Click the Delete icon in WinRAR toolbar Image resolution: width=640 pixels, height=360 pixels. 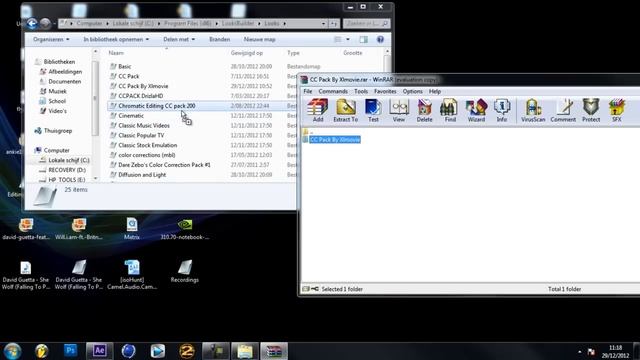click(424, 110)
